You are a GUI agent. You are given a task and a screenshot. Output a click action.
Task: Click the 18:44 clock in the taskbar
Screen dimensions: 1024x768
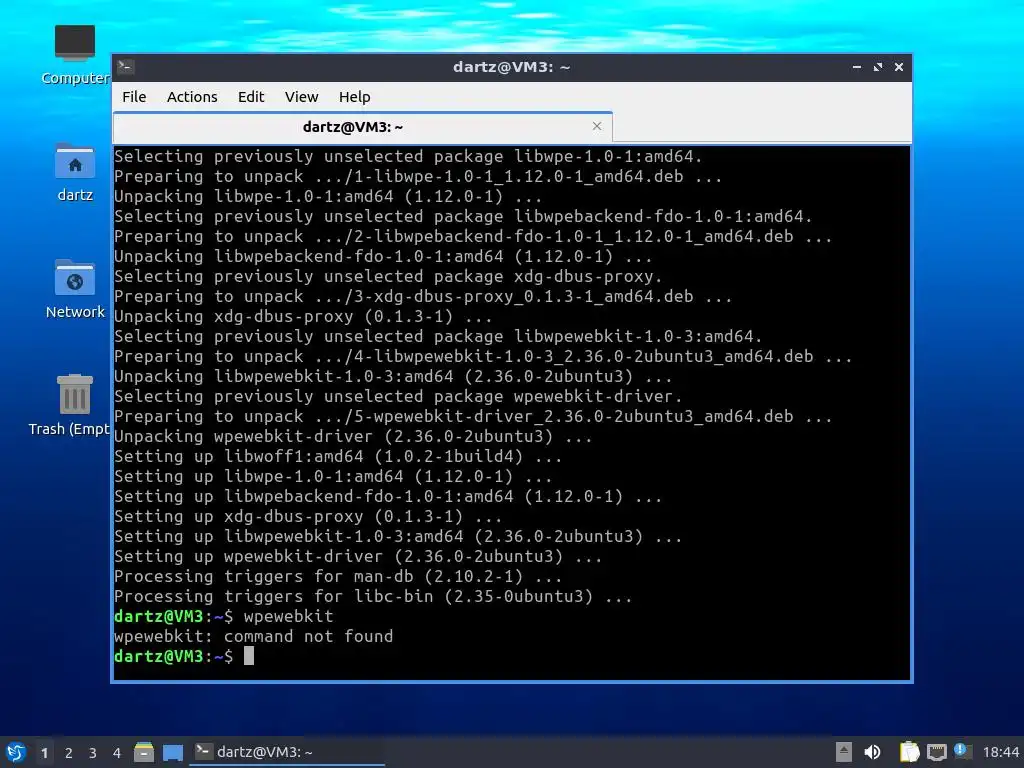(x=1000, y=752)
